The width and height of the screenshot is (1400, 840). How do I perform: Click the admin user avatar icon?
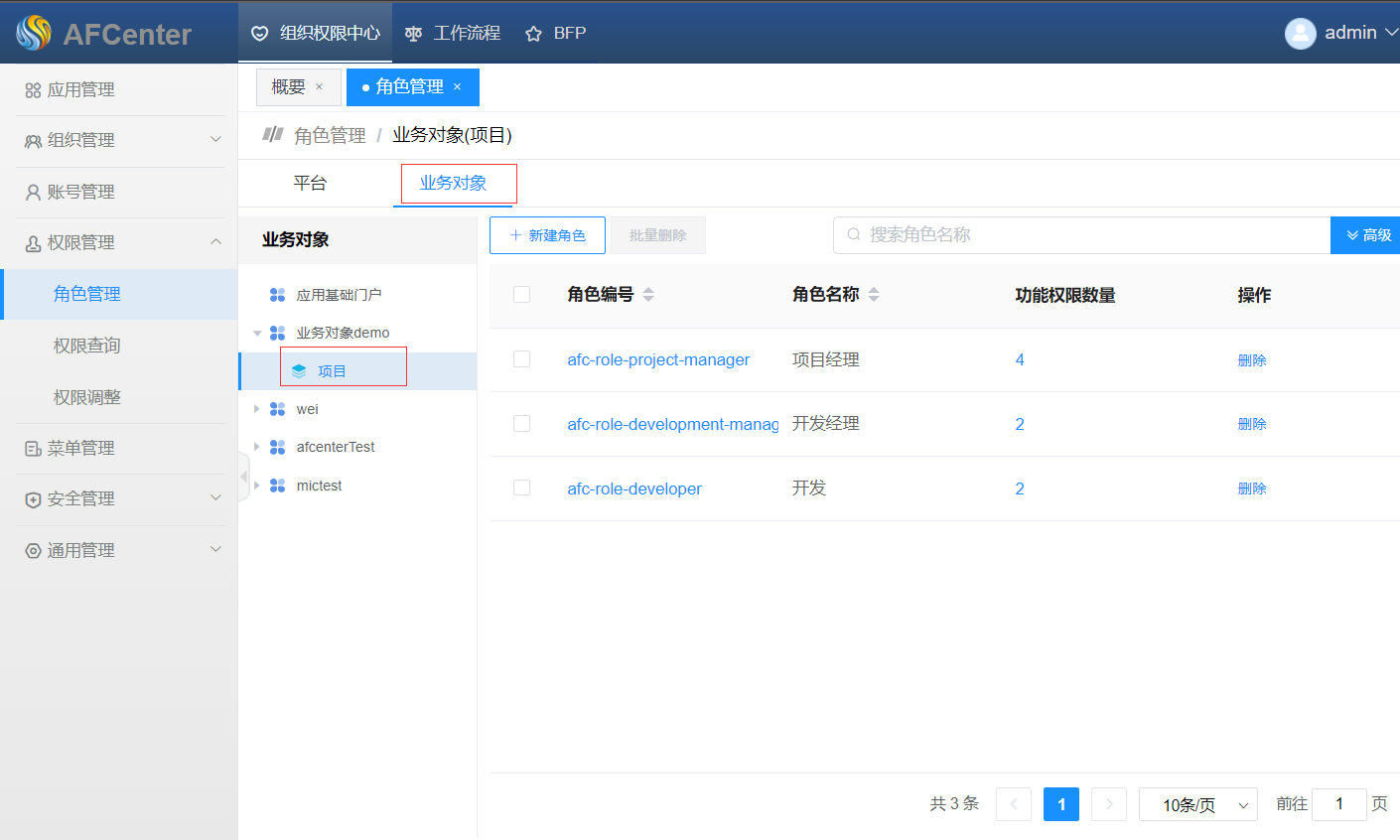pos(1300,33)
